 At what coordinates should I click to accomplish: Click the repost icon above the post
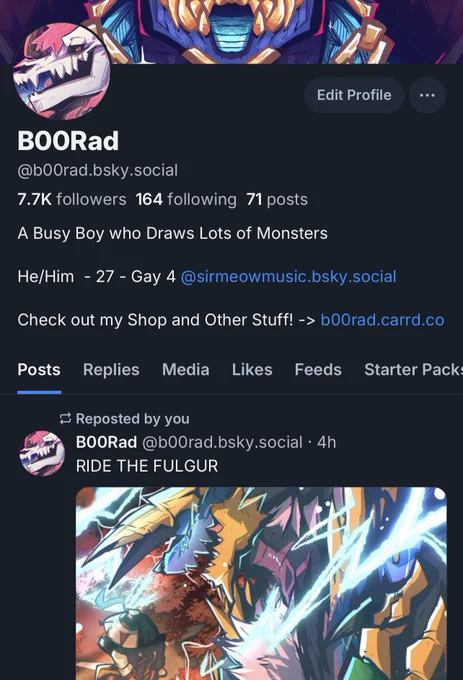[65, 418]
